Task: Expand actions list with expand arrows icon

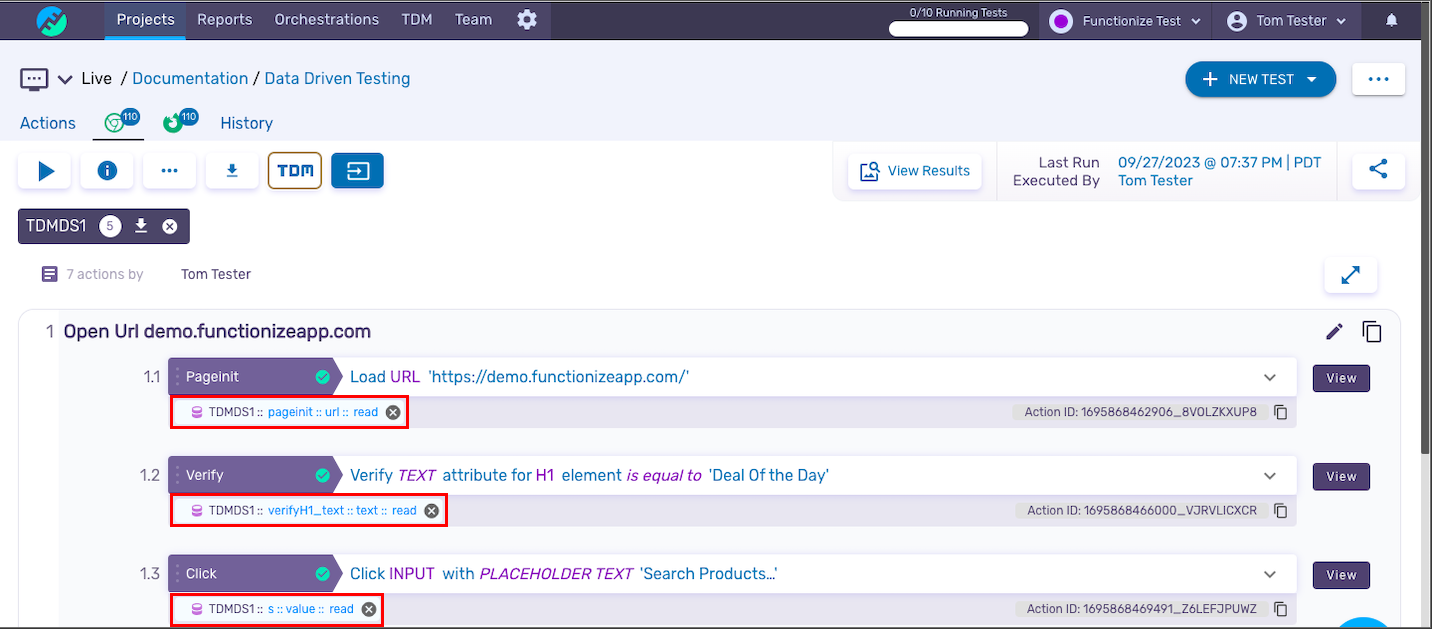Action: pos(1351,275)
